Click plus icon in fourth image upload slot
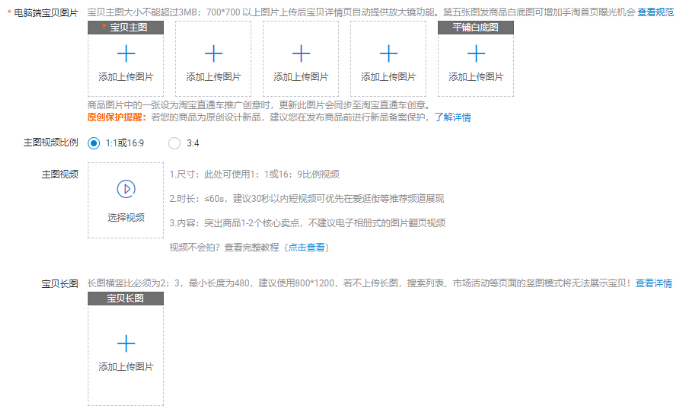Image resolution: width=689 pixels, height=413 pixels. pos(388,54)
